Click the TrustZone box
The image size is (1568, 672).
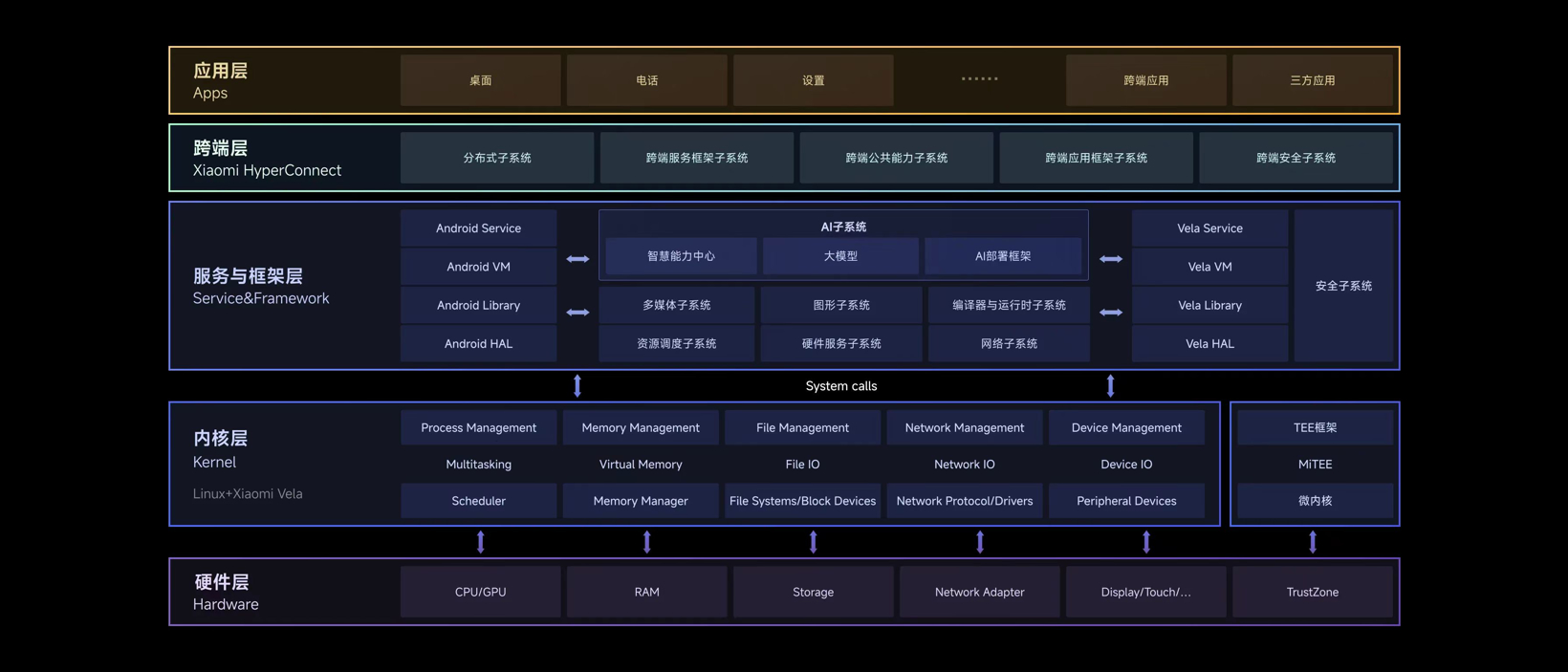[x=1312, y=592]
